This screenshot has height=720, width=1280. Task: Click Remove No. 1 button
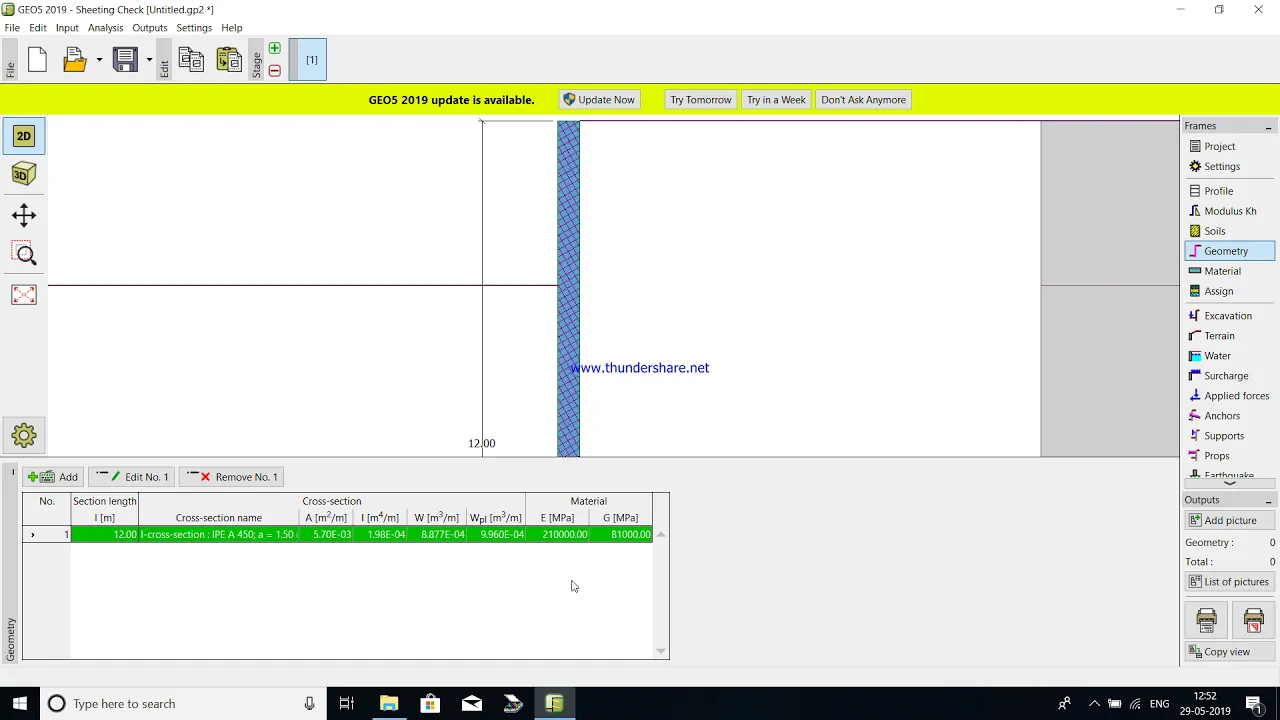[x=232, y=477]
